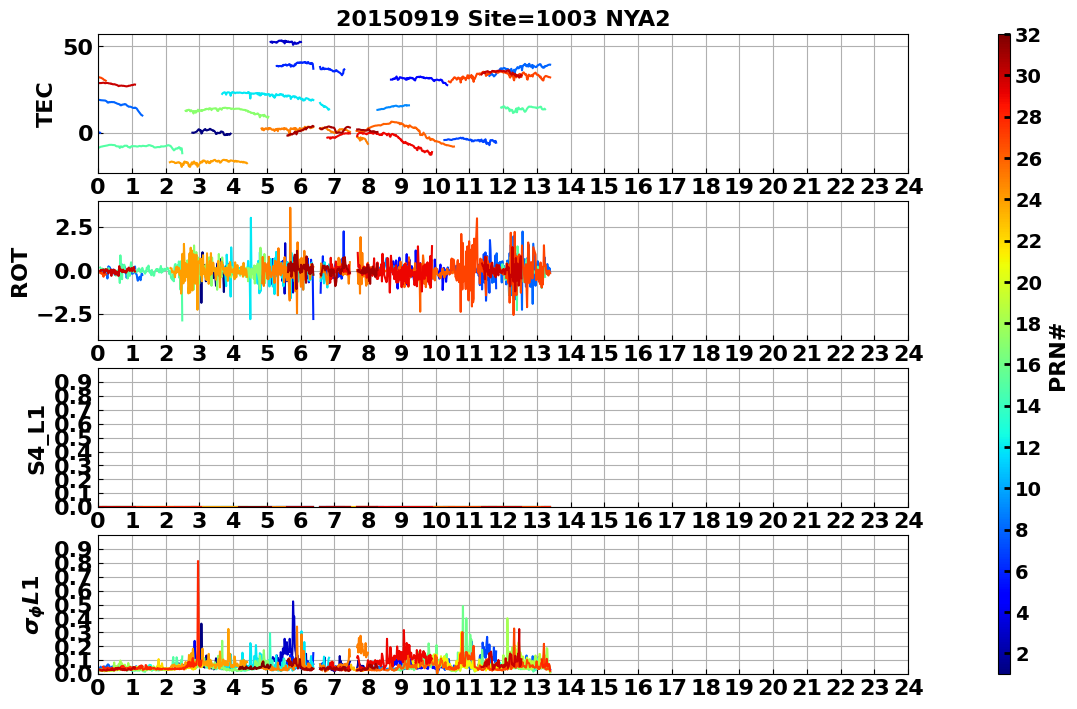Click the blue TEC trace near 50 at hour 5.5

pos(285,42)
